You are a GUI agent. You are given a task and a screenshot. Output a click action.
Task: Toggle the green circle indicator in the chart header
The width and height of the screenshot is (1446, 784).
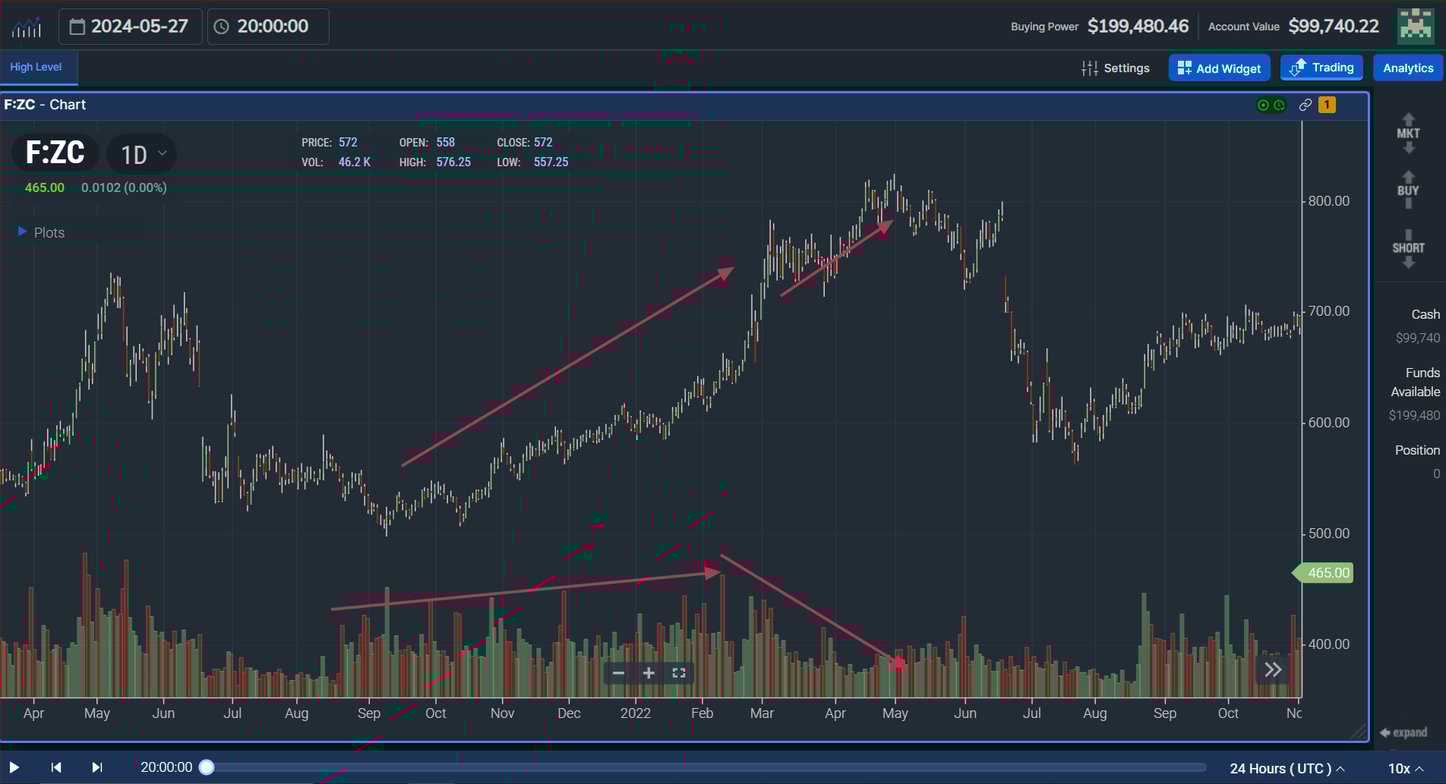point(1263,104)
